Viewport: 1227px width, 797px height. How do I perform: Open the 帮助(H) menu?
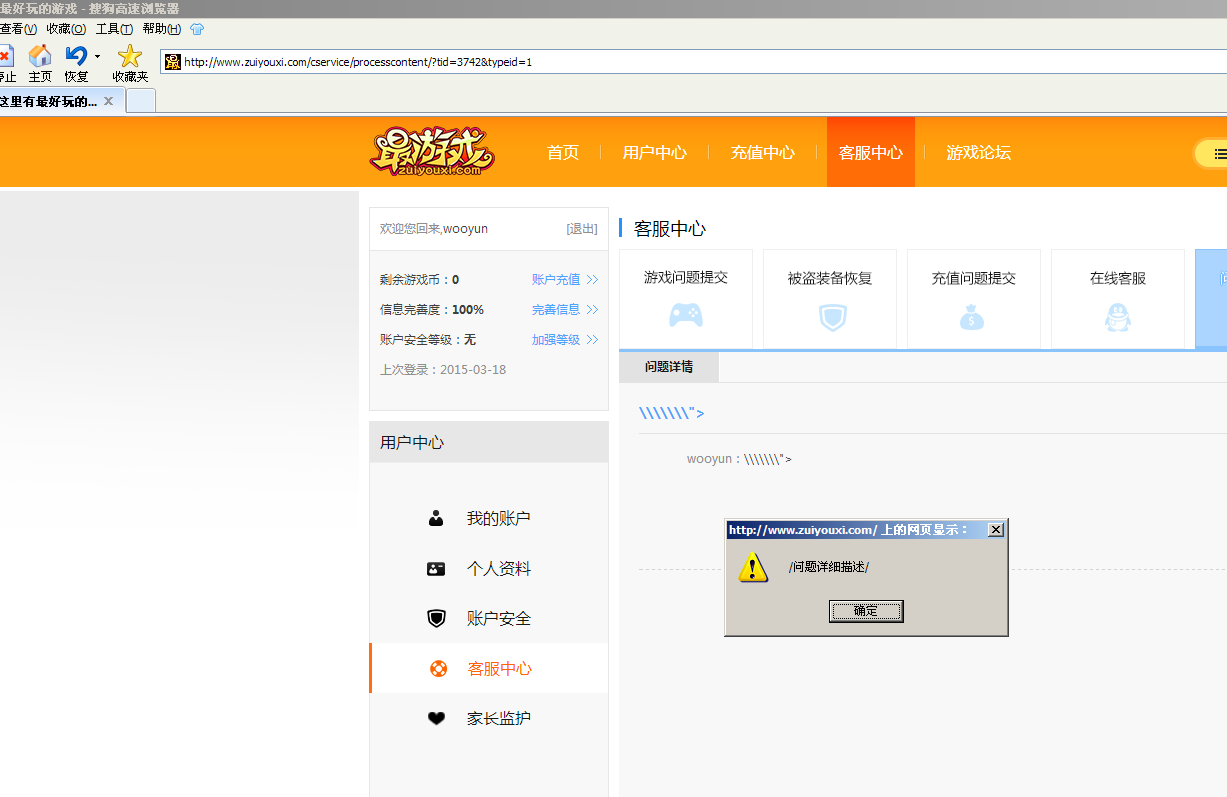(x=162, y=29)
